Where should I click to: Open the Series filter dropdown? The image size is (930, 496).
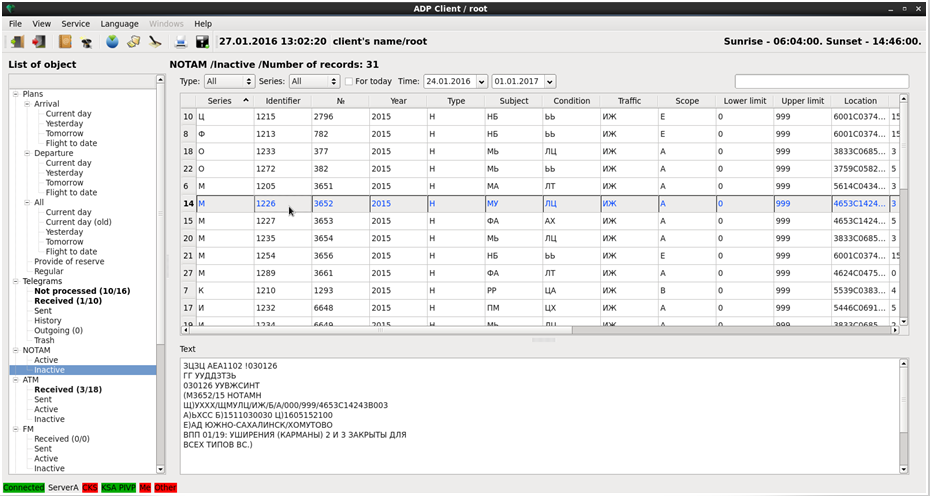point(314,81)
